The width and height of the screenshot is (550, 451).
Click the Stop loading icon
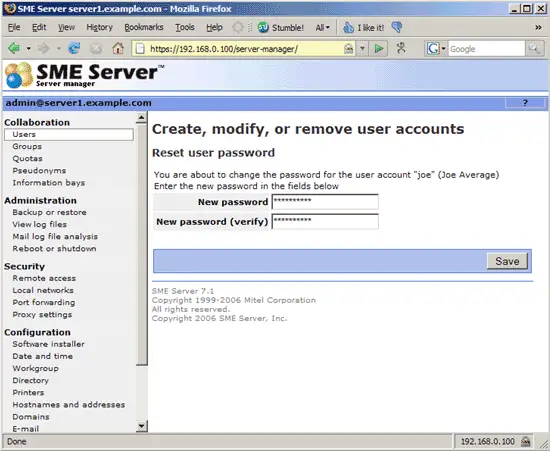coord(96,48)
